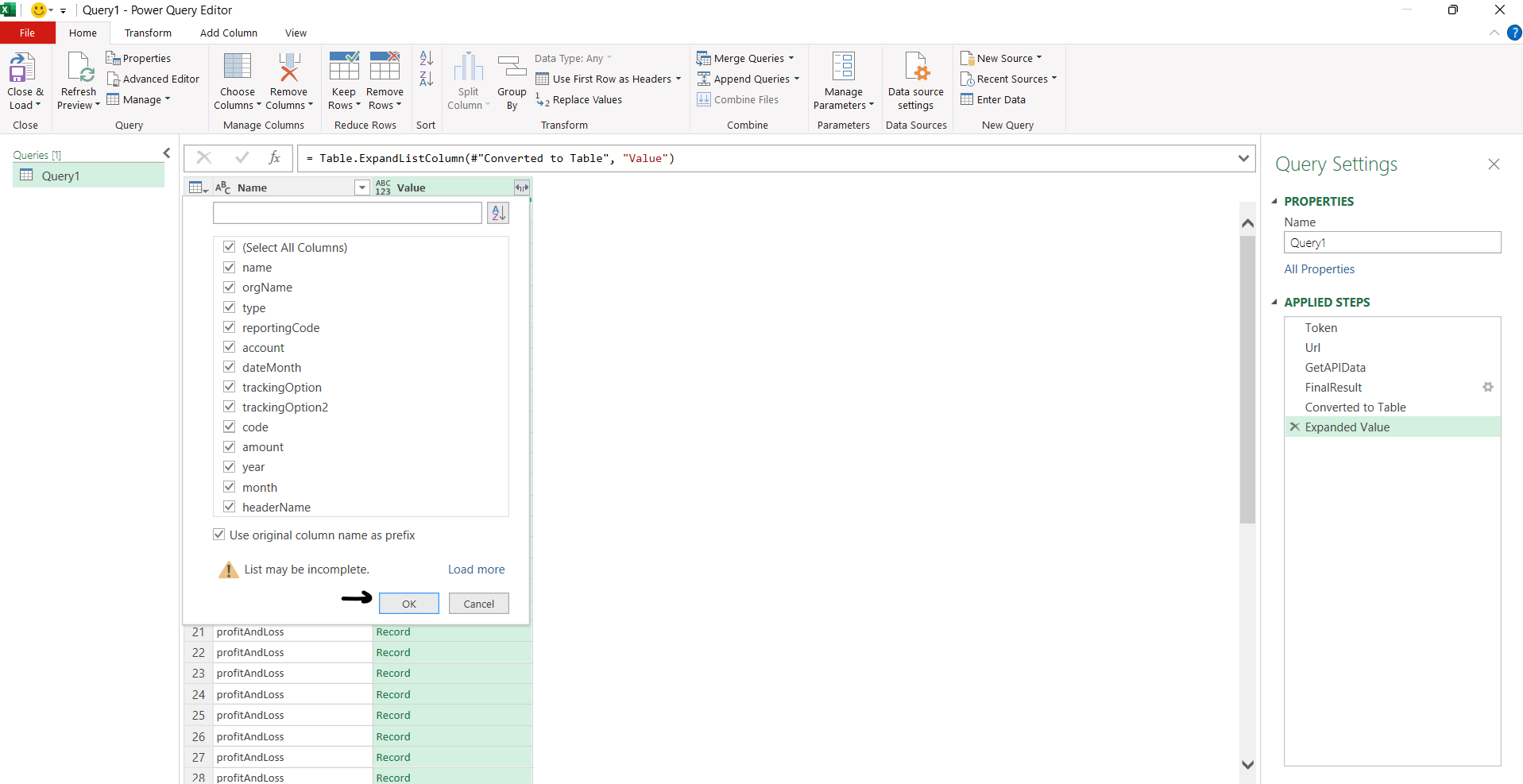The width and height of the screenshot is (1523, 784).
Task: Toggle the Select All Columns checkbox
Action: [x=230, y=247]
